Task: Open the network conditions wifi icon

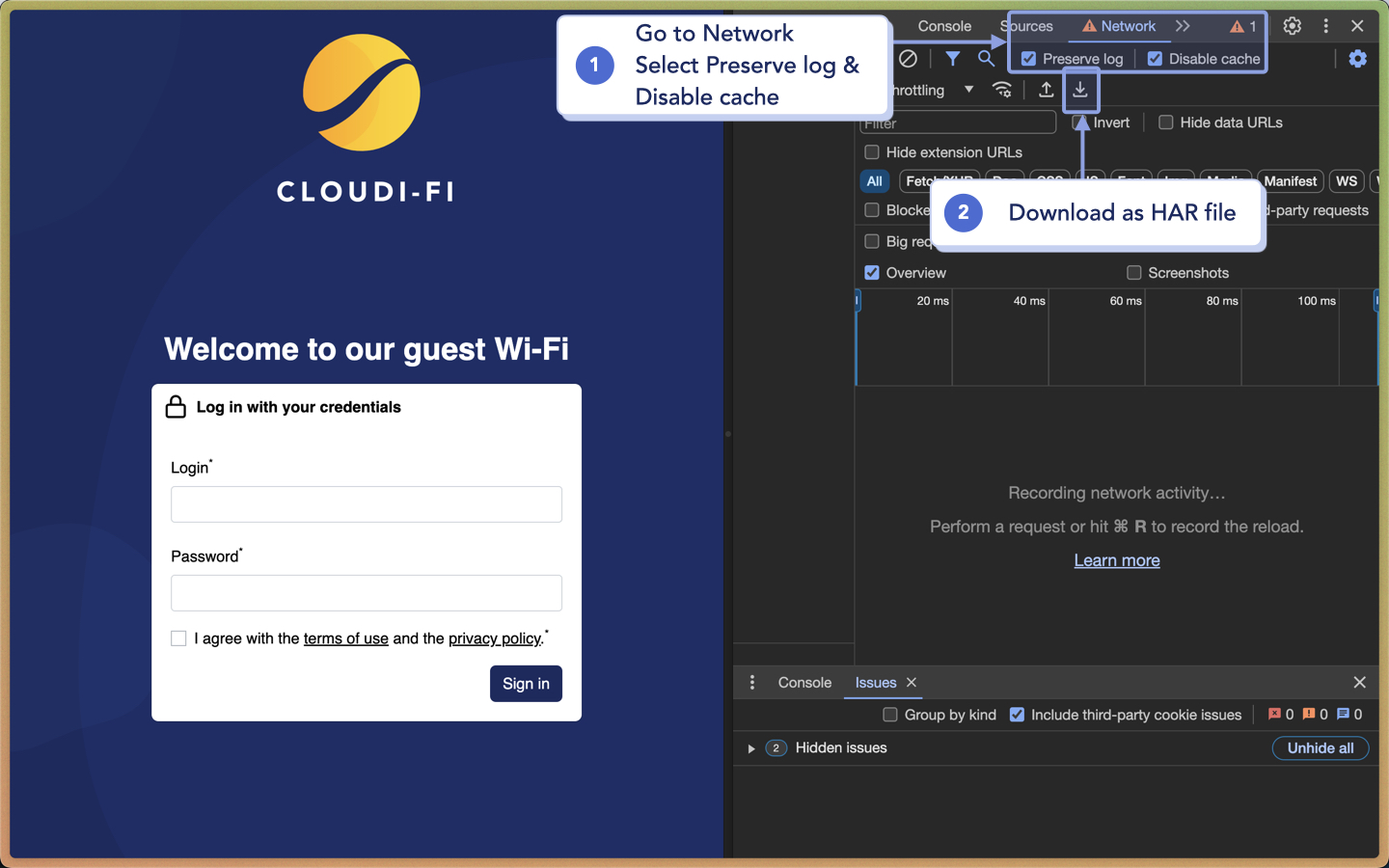Action: pyautogui.click(x=1003, y=90)
